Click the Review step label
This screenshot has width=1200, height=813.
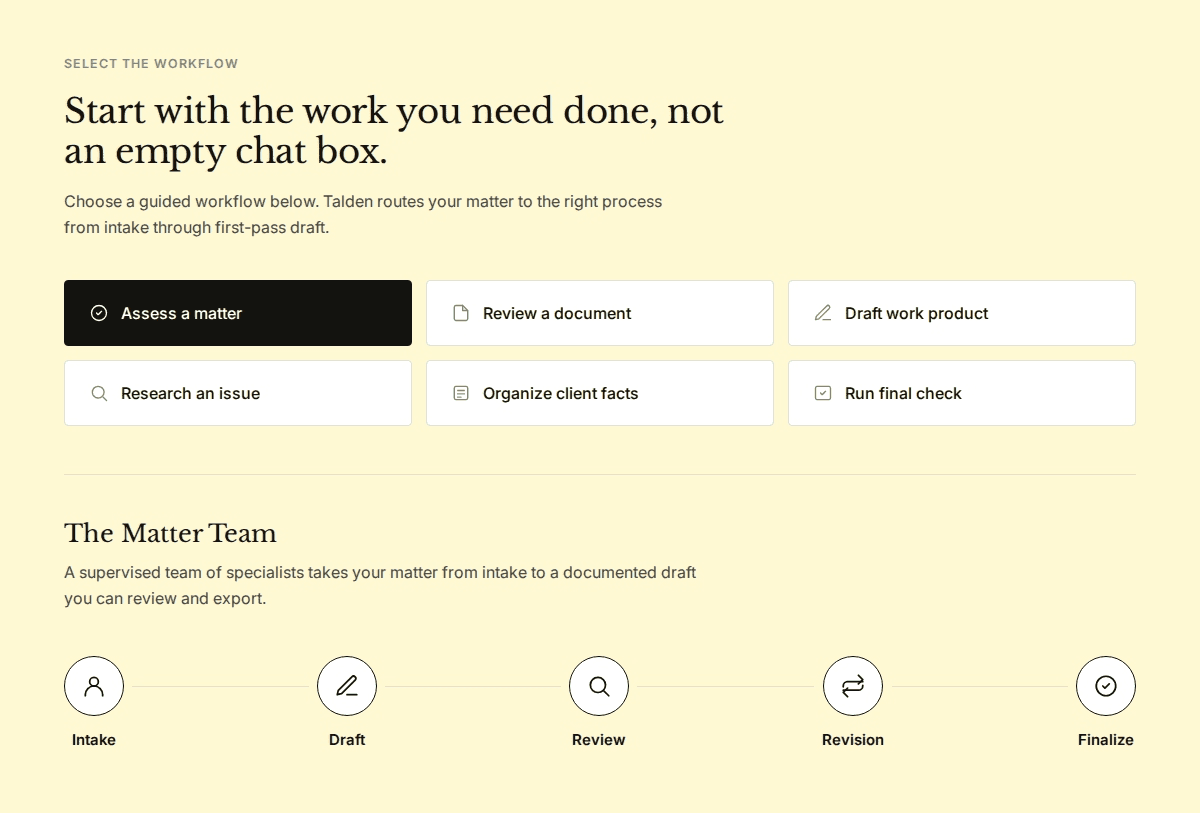pos(599,740)
